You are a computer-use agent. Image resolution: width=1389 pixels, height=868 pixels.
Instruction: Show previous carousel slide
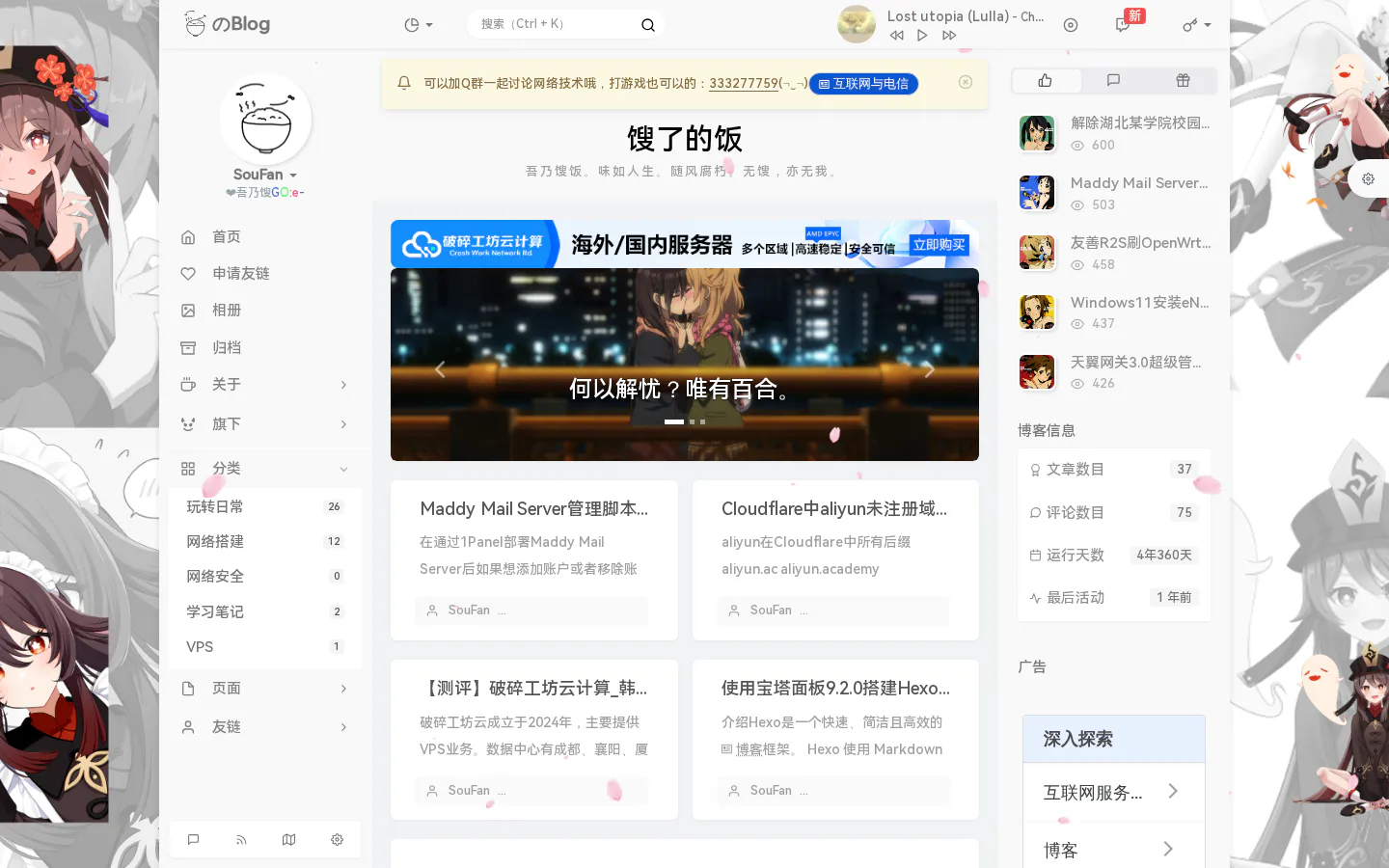click(440, 369)
